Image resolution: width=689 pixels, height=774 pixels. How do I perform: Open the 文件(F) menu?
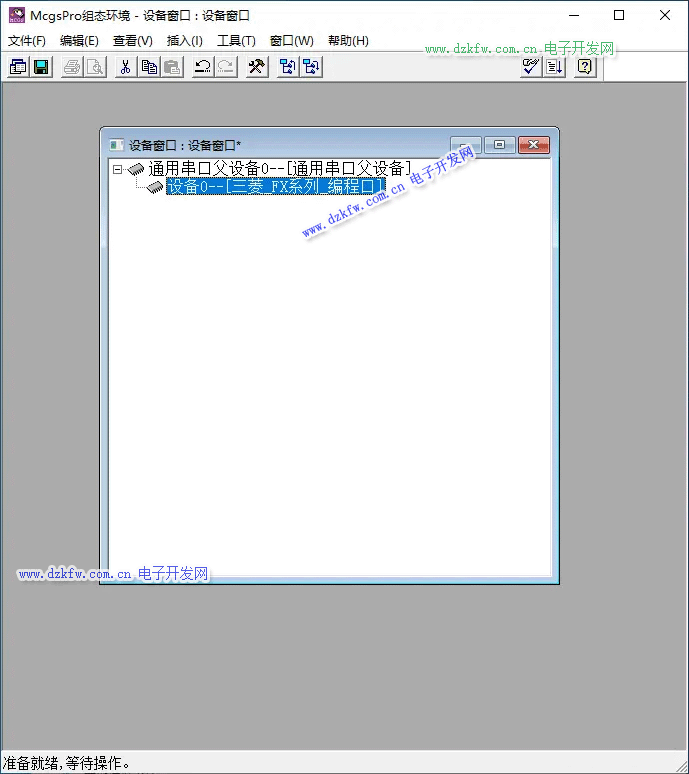(27, 41)
